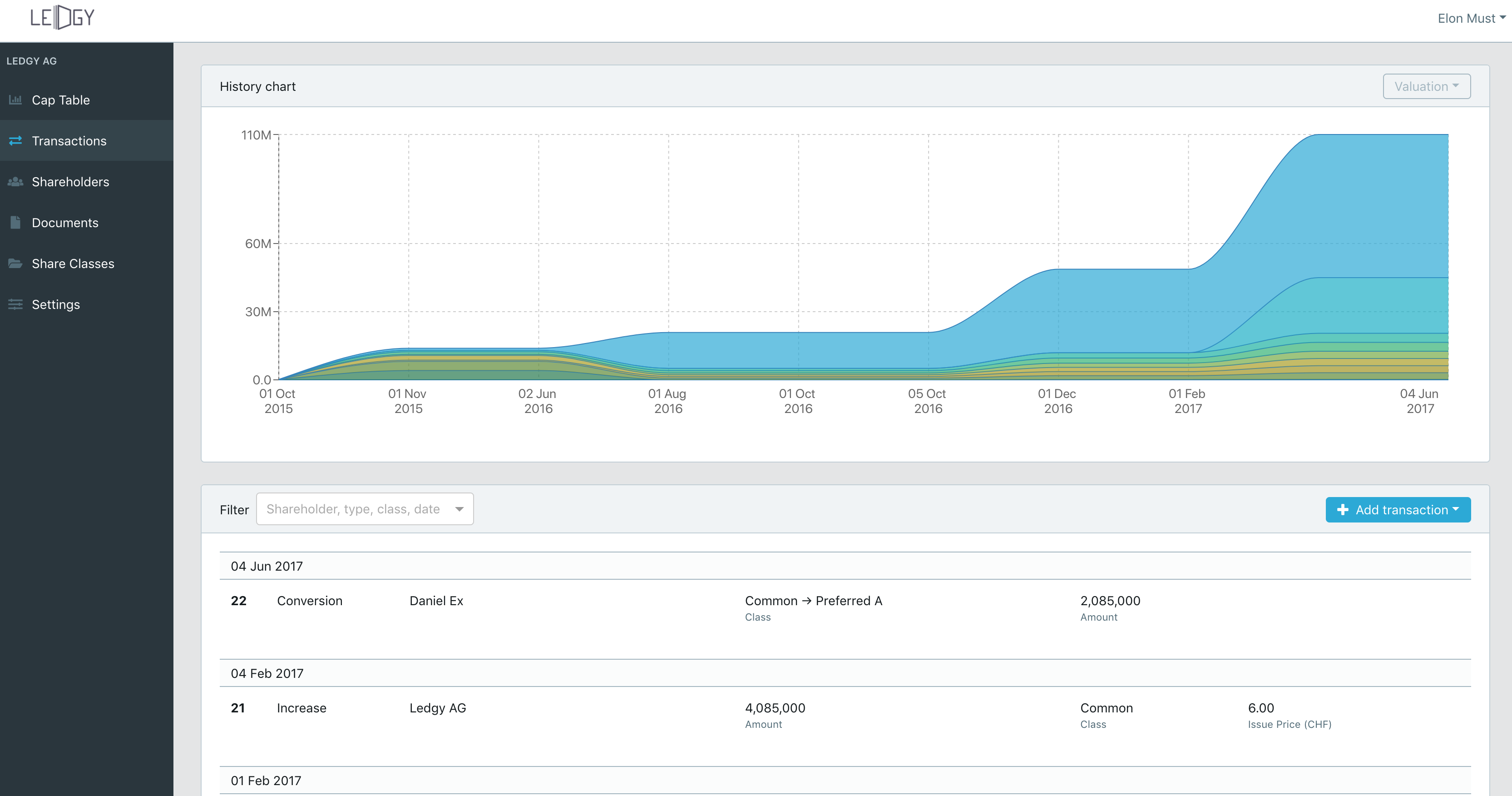Click the Shareholders people icon

(x=15, y=182)
